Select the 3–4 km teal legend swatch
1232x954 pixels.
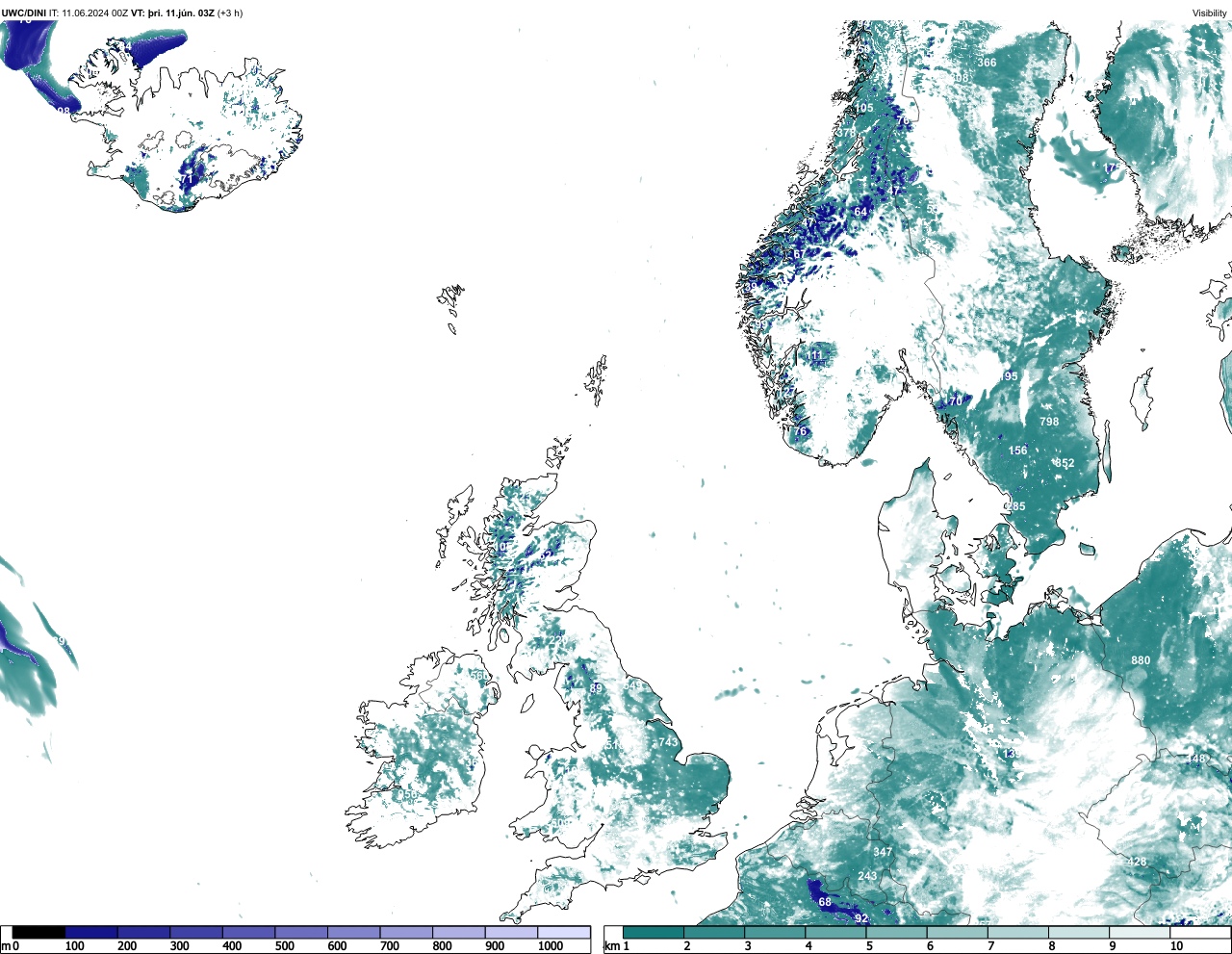click(775, 932)
